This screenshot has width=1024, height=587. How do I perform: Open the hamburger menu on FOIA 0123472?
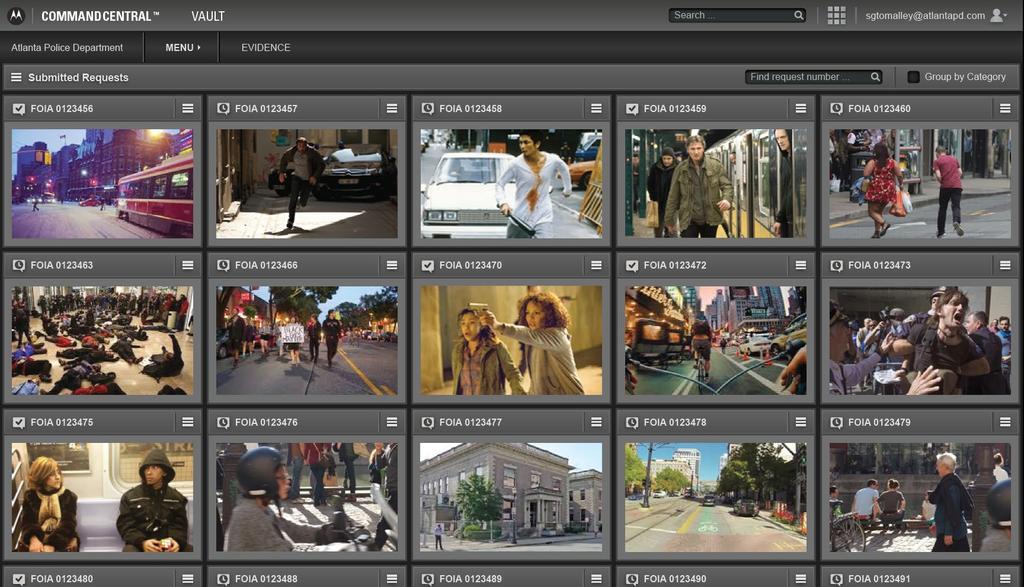coord(801,265)
